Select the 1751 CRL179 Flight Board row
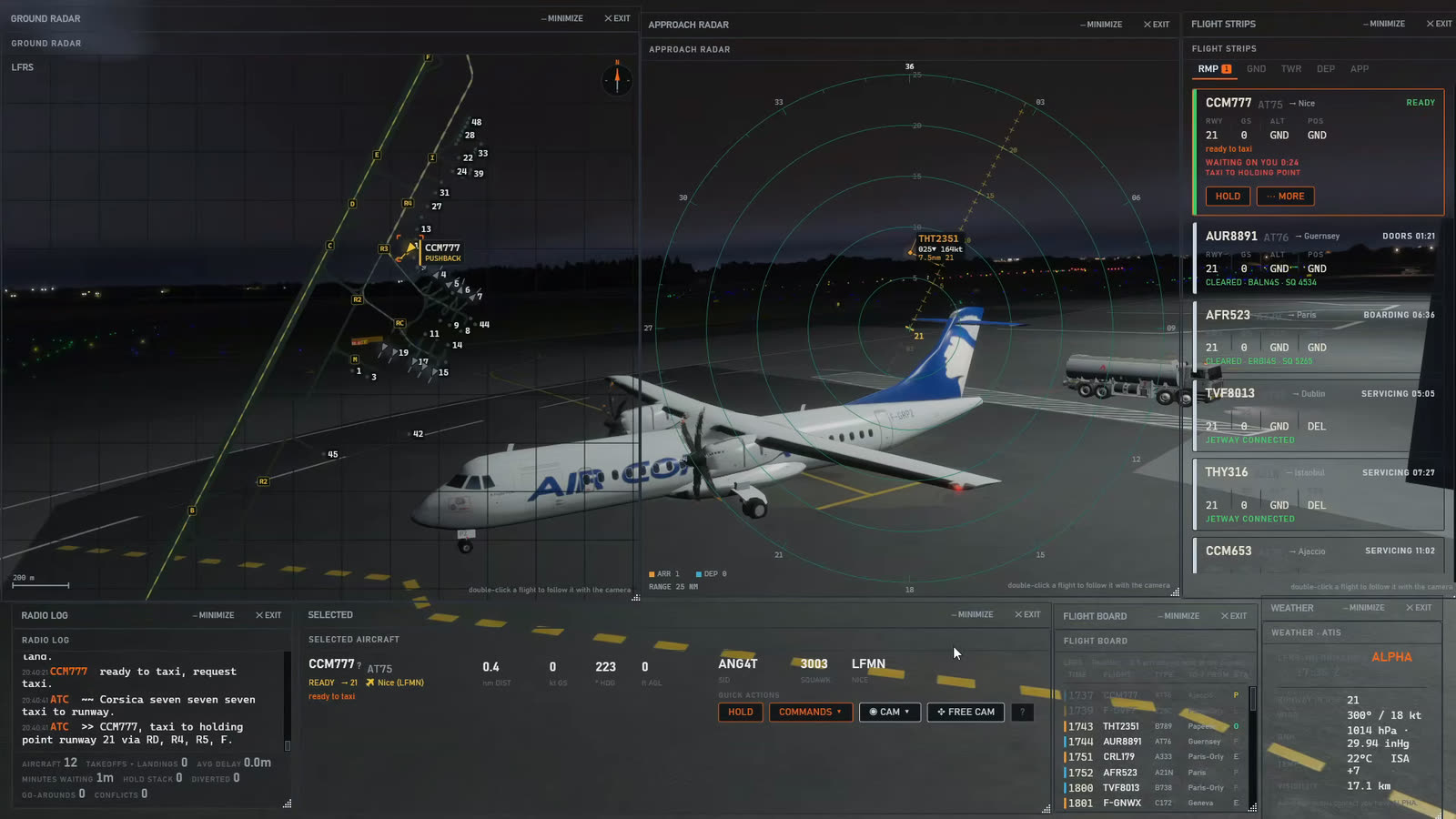The width and height of the screenshot is (1456, 819). pos(1153,757)
